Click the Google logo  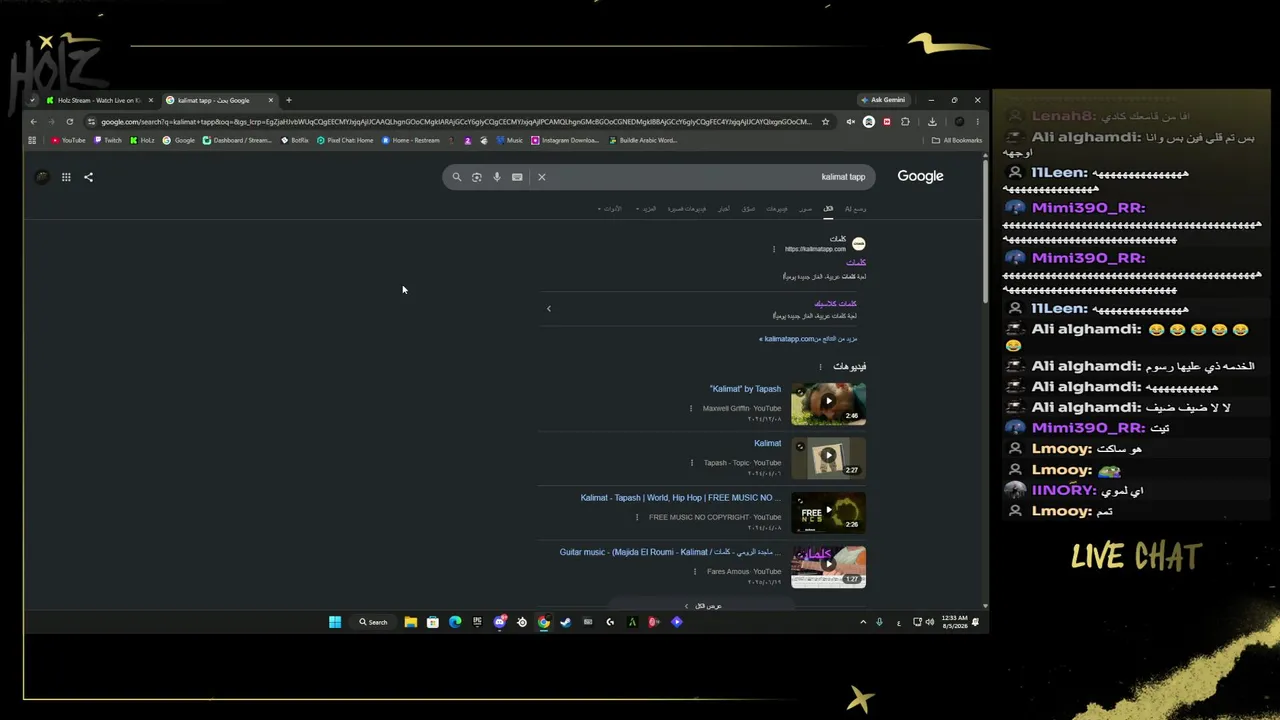point(920,176)
